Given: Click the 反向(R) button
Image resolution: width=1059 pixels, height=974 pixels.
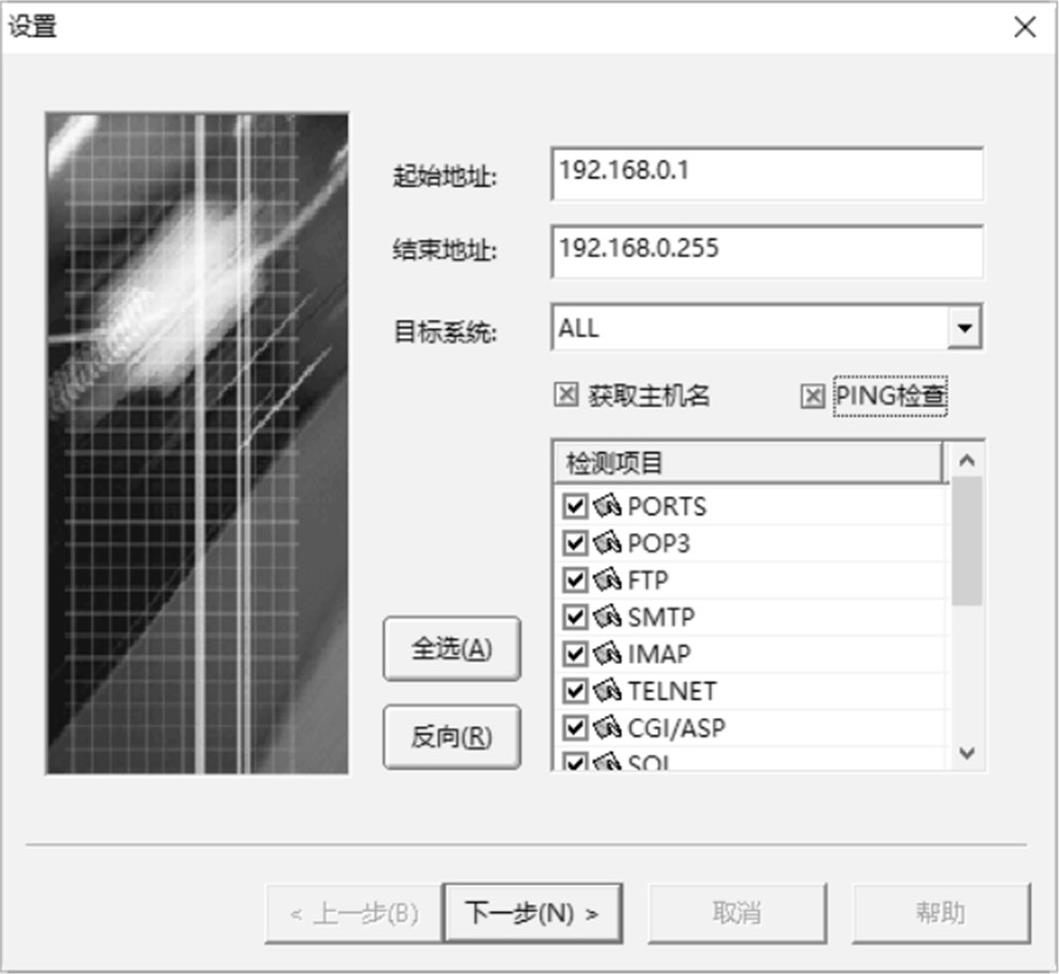Looking at the screenshot, I should point(452,737).
